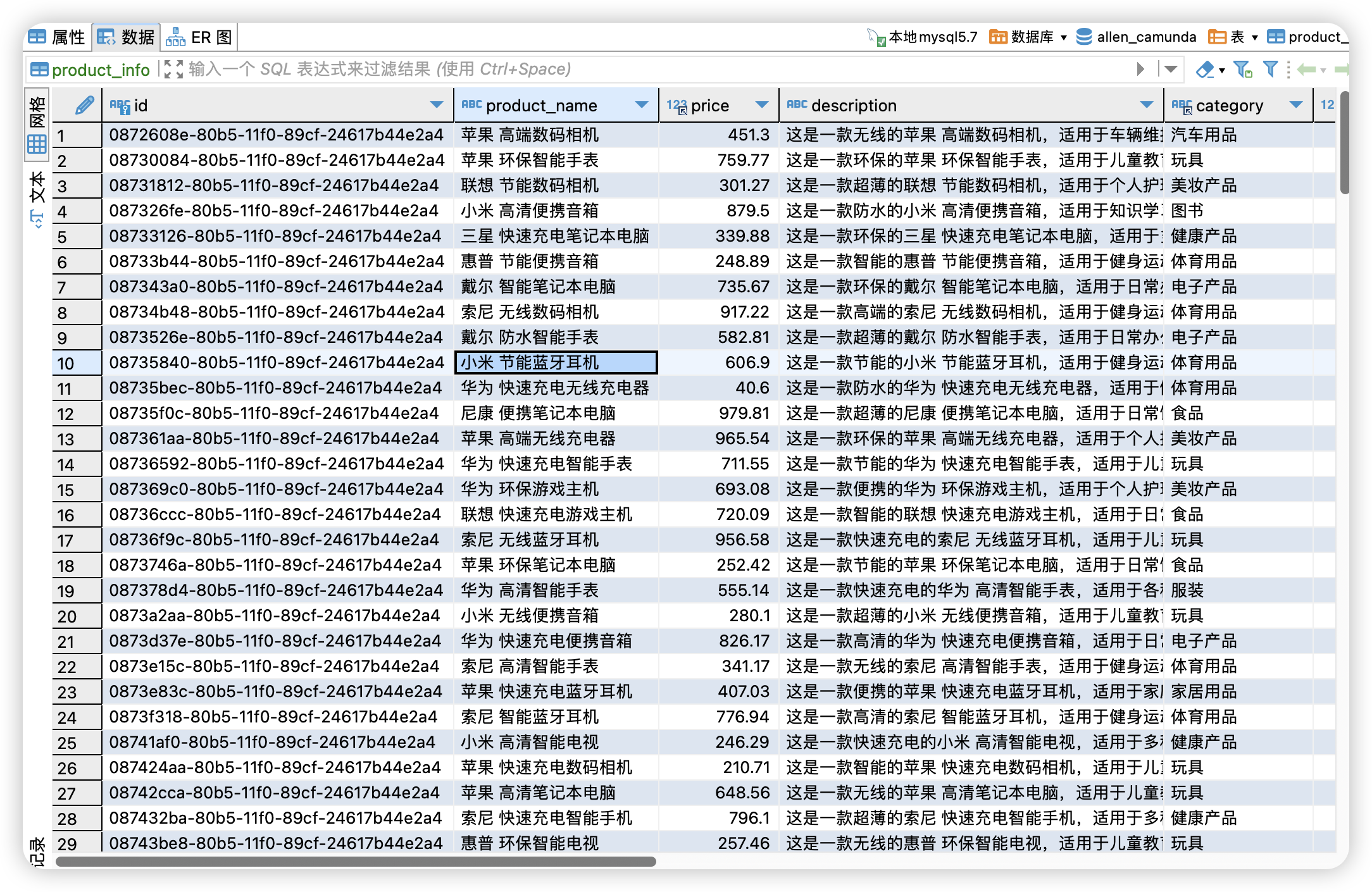
Task: Select category cell 家居用品
Action: [x=1238, y=691]
